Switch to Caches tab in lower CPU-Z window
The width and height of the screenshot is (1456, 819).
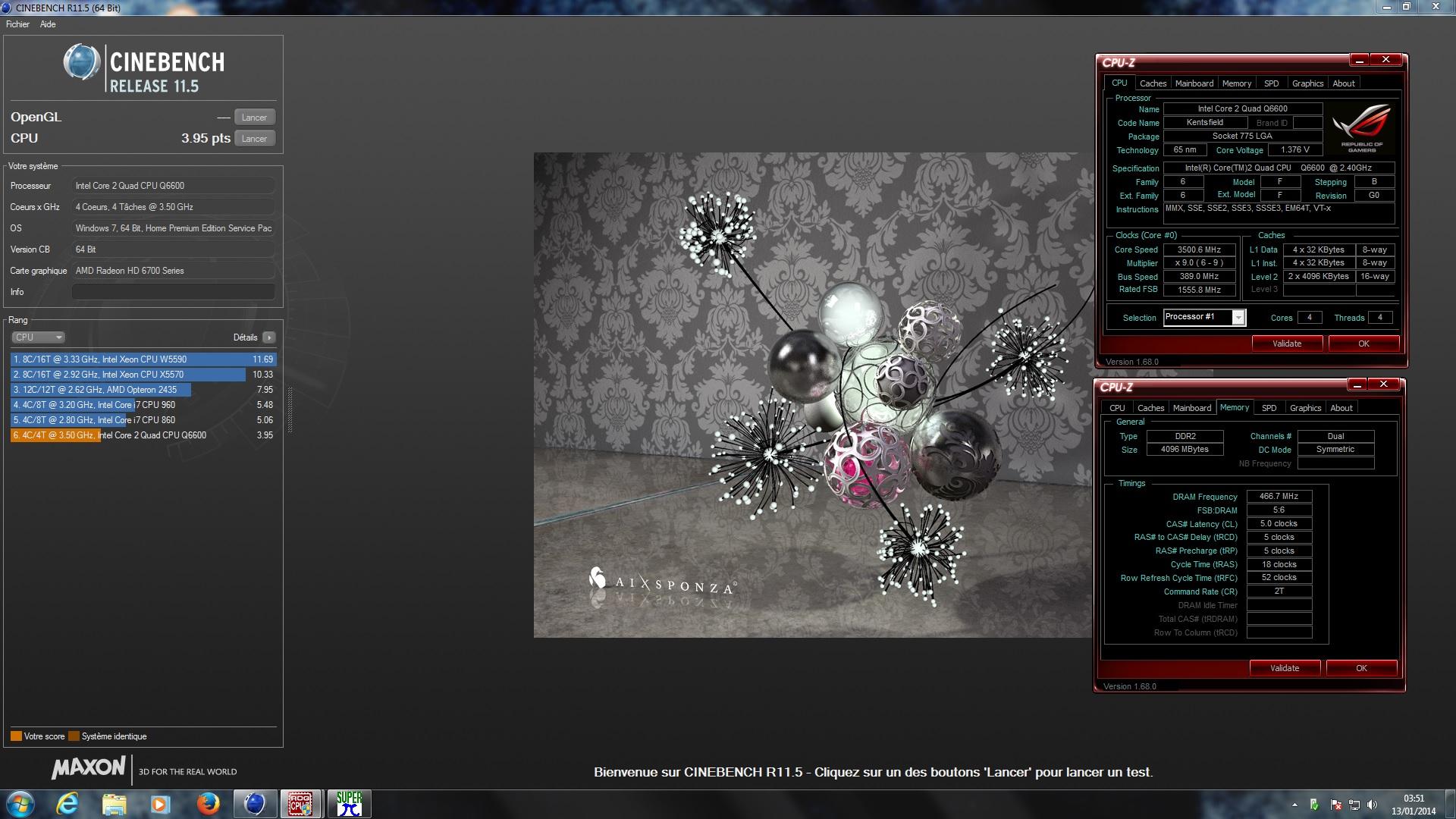(x=1150, y=408)
